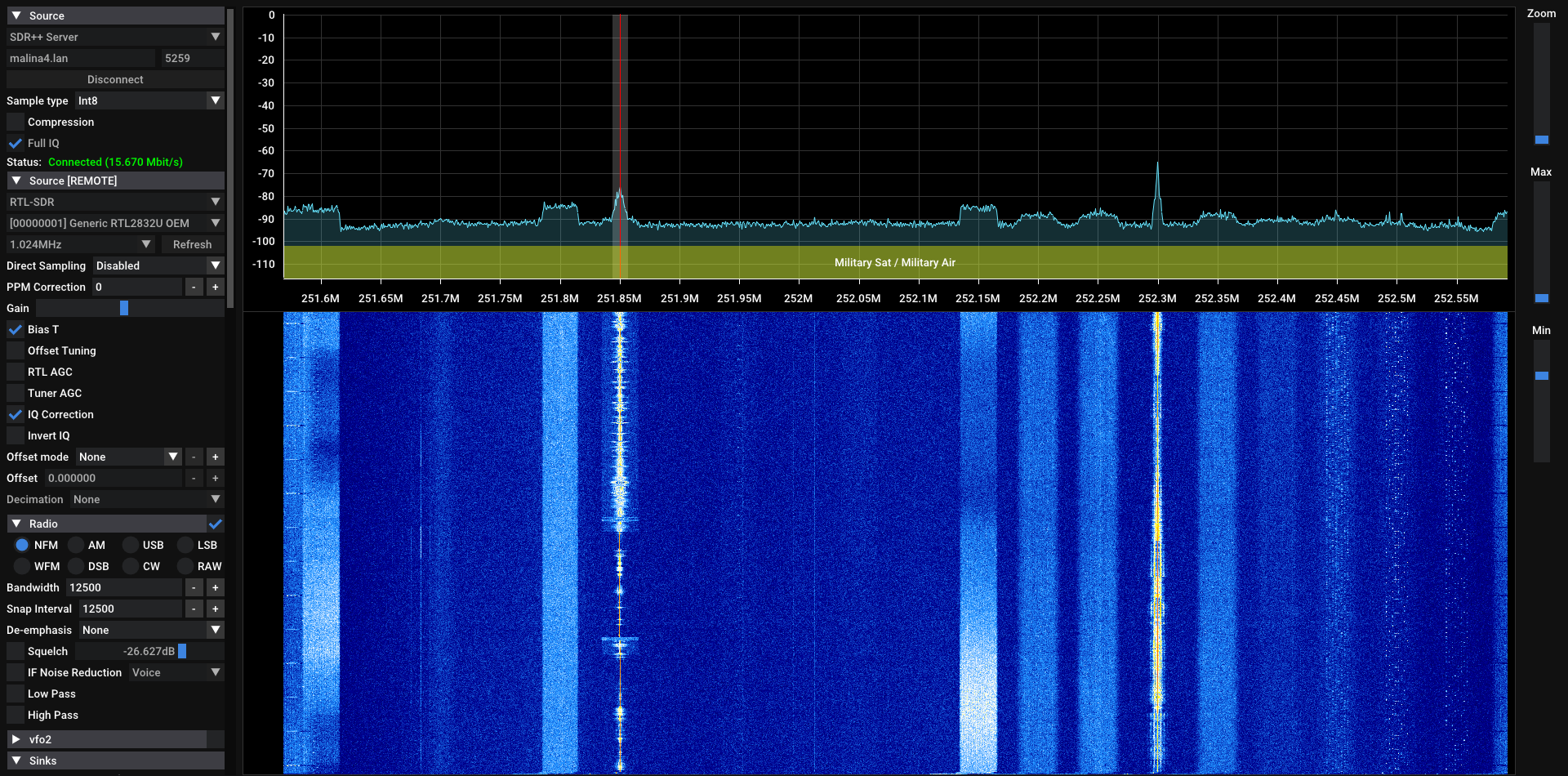Increase Bandwidth with plus button

tap(216, 587)
